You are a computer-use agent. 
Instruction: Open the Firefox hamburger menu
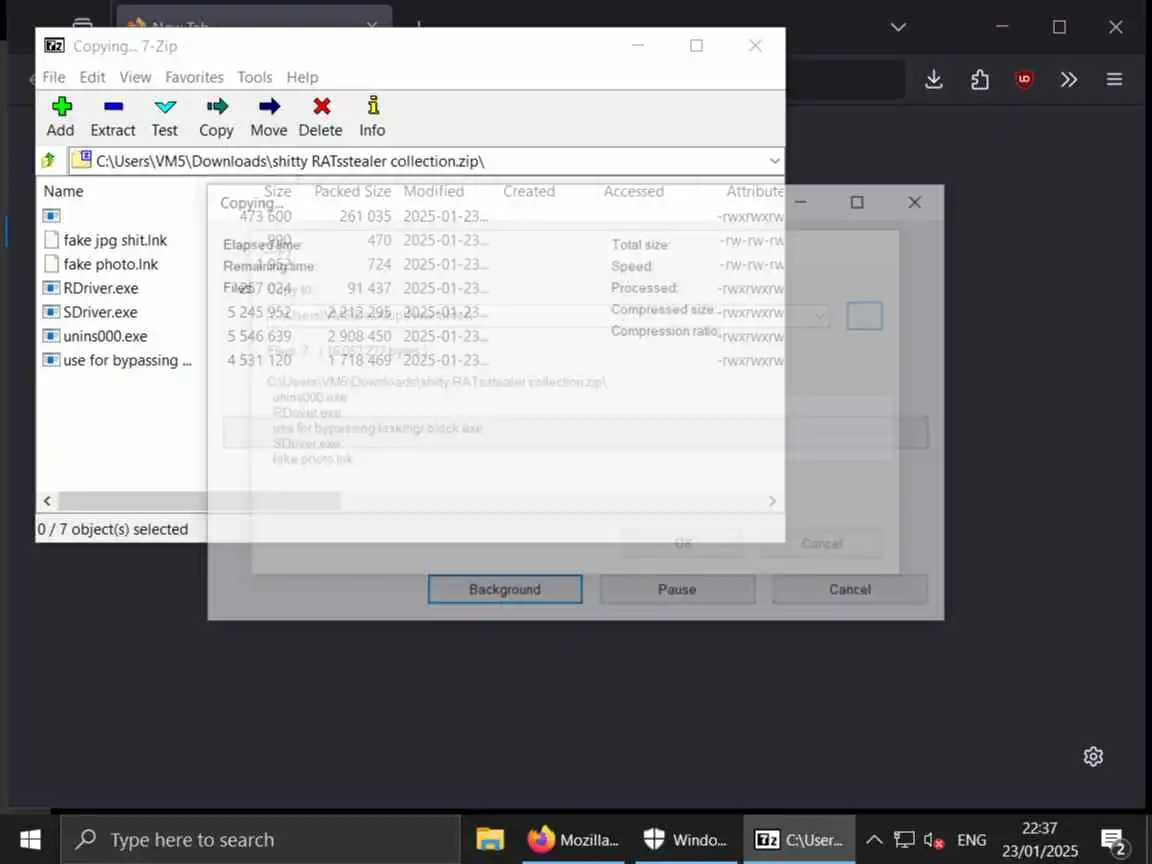pyautogui.click(x=1115, y=79)
